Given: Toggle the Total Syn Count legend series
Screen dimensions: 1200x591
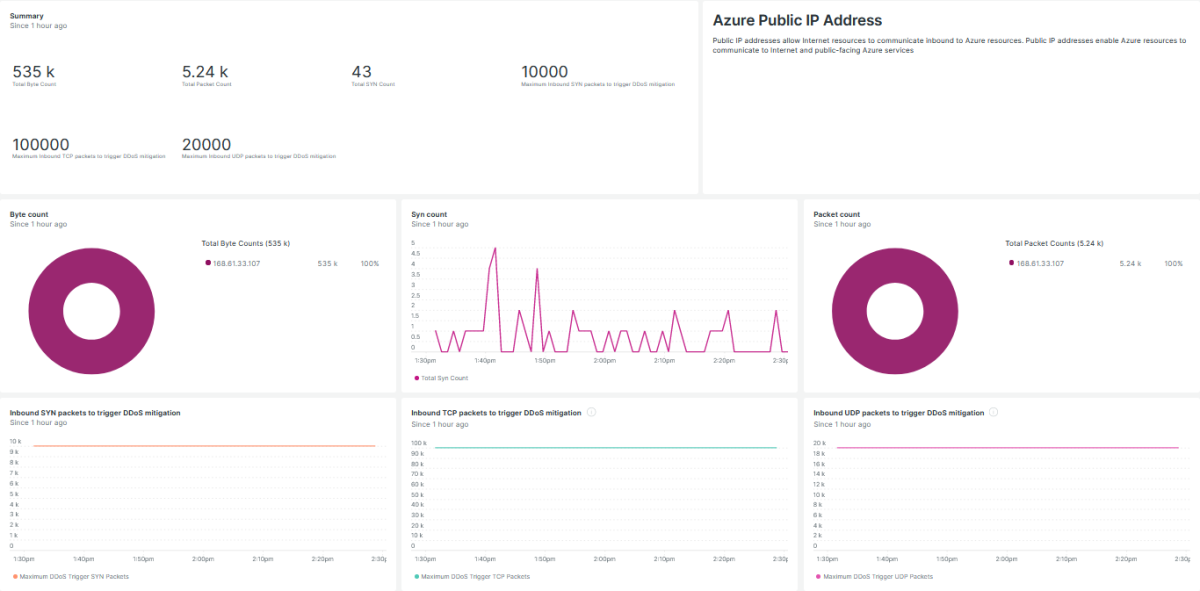Looking at the screenshot, I should pos(441,378).
